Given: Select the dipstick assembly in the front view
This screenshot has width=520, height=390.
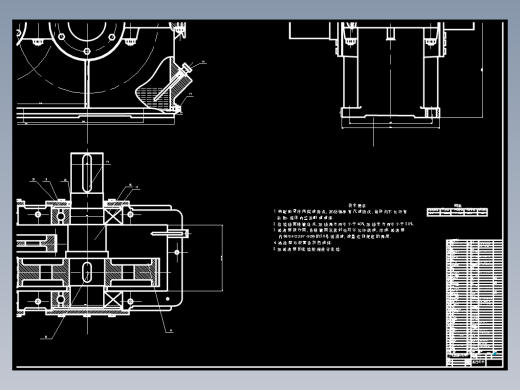Looking at the screenshot, I should 172,83.
